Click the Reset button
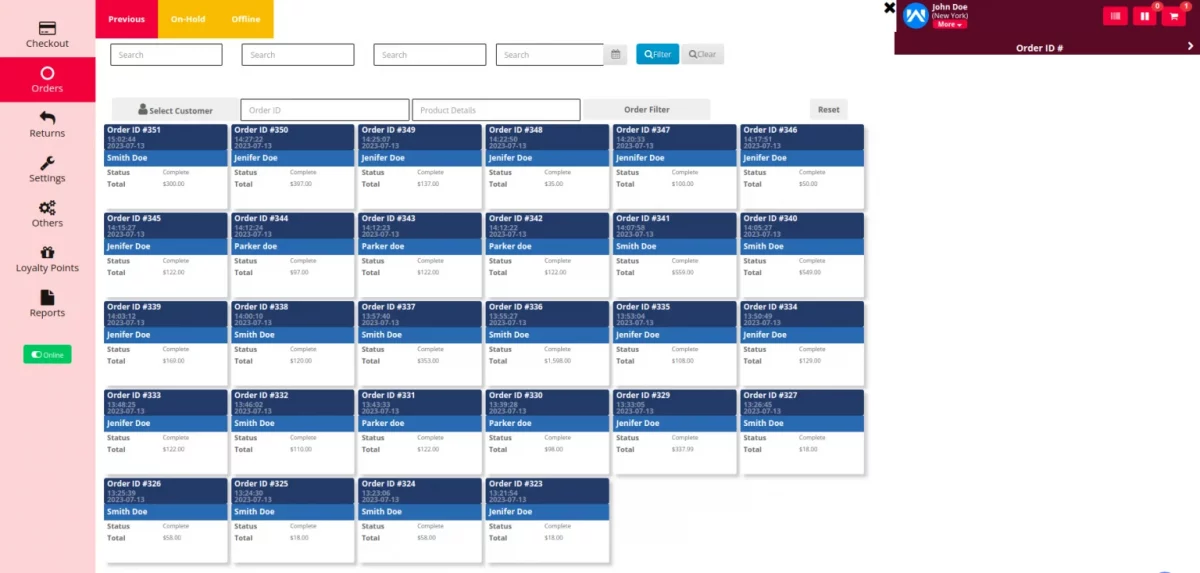 (829, 110)
